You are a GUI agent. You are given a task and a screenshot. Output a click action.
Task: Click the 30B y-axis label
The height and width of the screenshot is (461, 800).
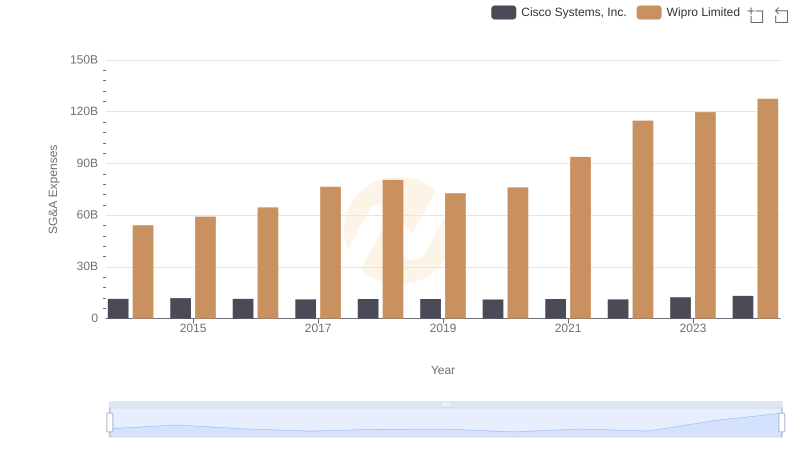87,266
